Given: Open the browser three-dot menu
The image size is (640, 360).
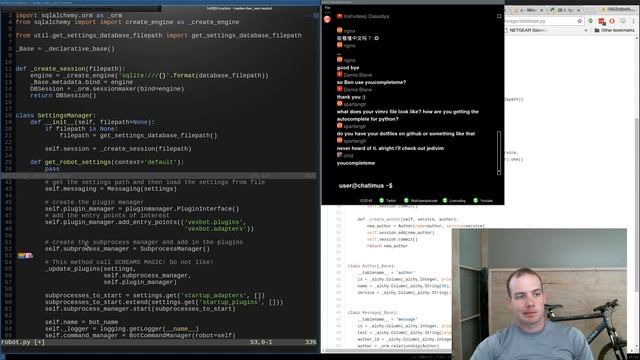Looking at the screenshot, I should 634,21.
